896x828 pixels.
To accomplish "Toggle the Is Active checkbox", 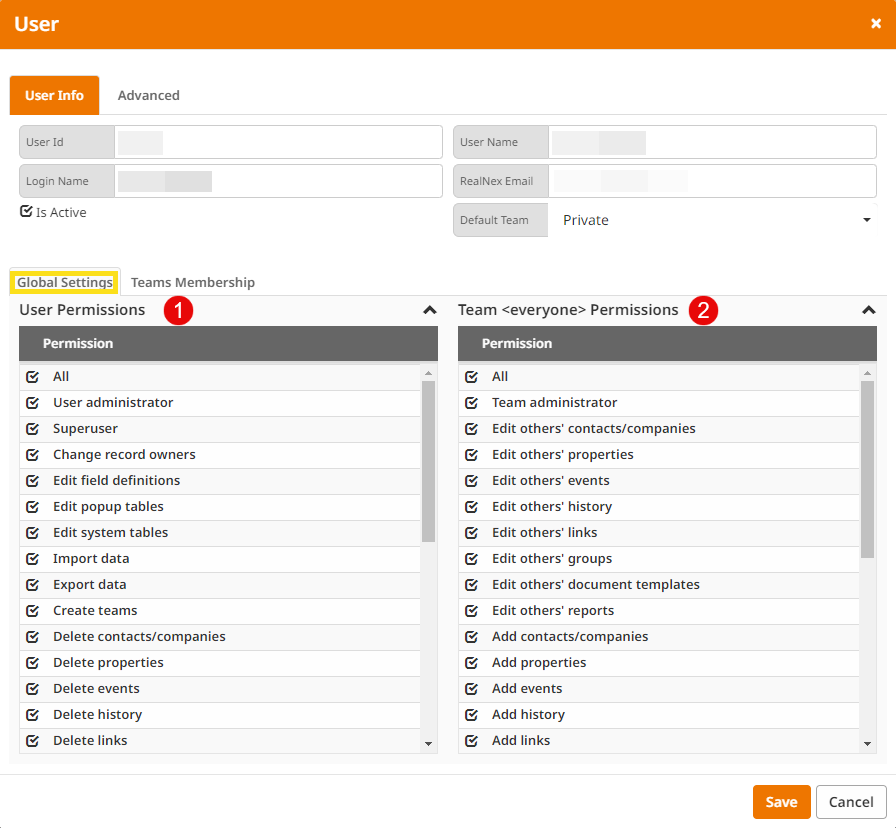I will click(x=25, y=211).
